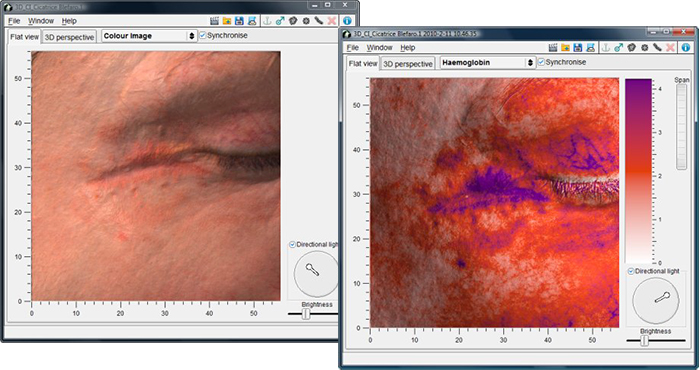Click floppy-disk save icon in Haemoglobin window
Viewport: 700px width, 370px height.
point(578,47)
